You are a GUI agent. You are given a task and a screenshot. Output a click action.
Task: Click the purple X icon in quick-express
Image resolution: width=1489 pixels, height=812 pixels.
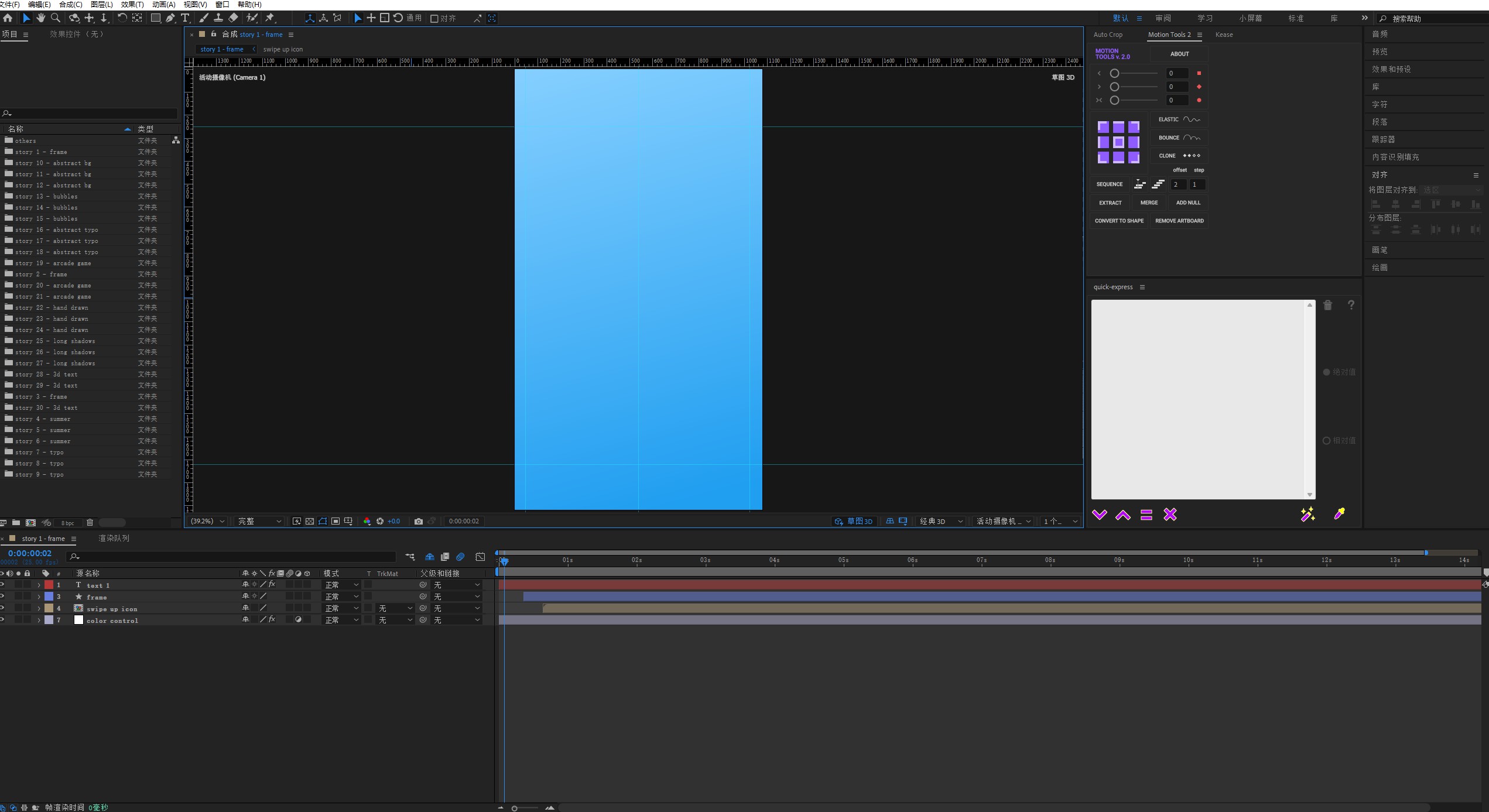tap(1170, 515)
